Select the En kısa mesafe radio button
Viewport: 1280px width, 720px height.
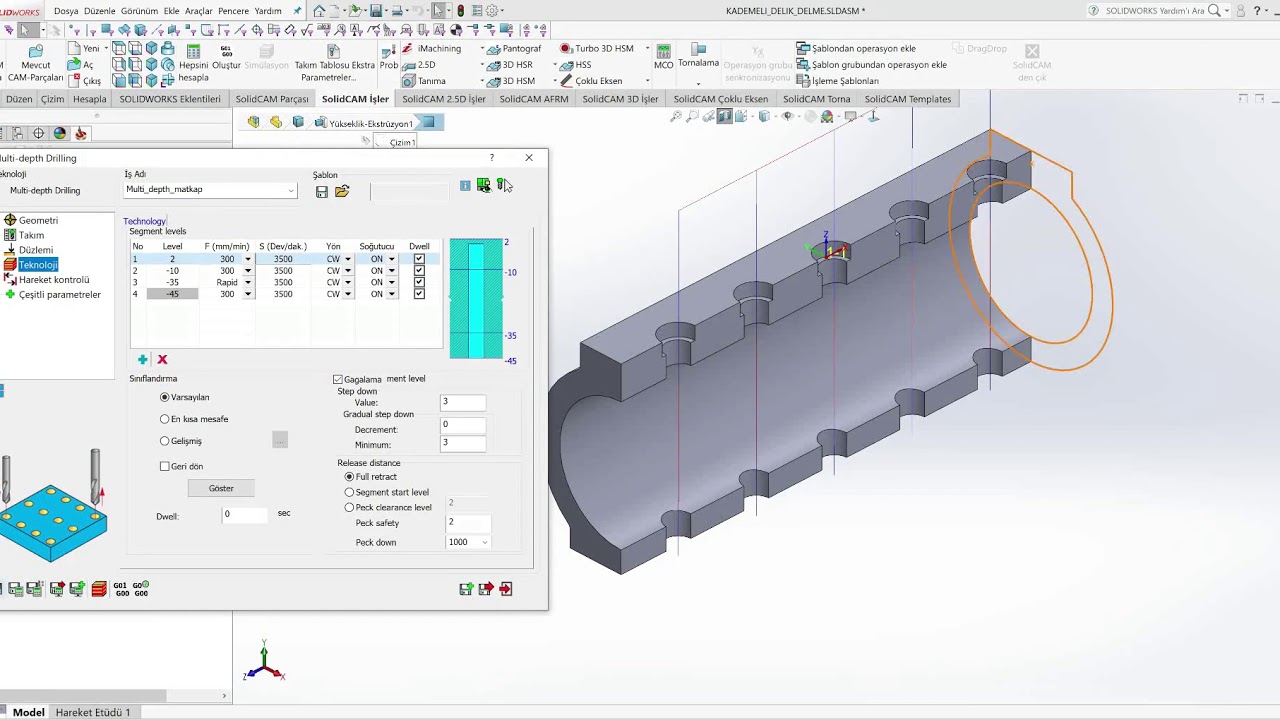point(165,419)
